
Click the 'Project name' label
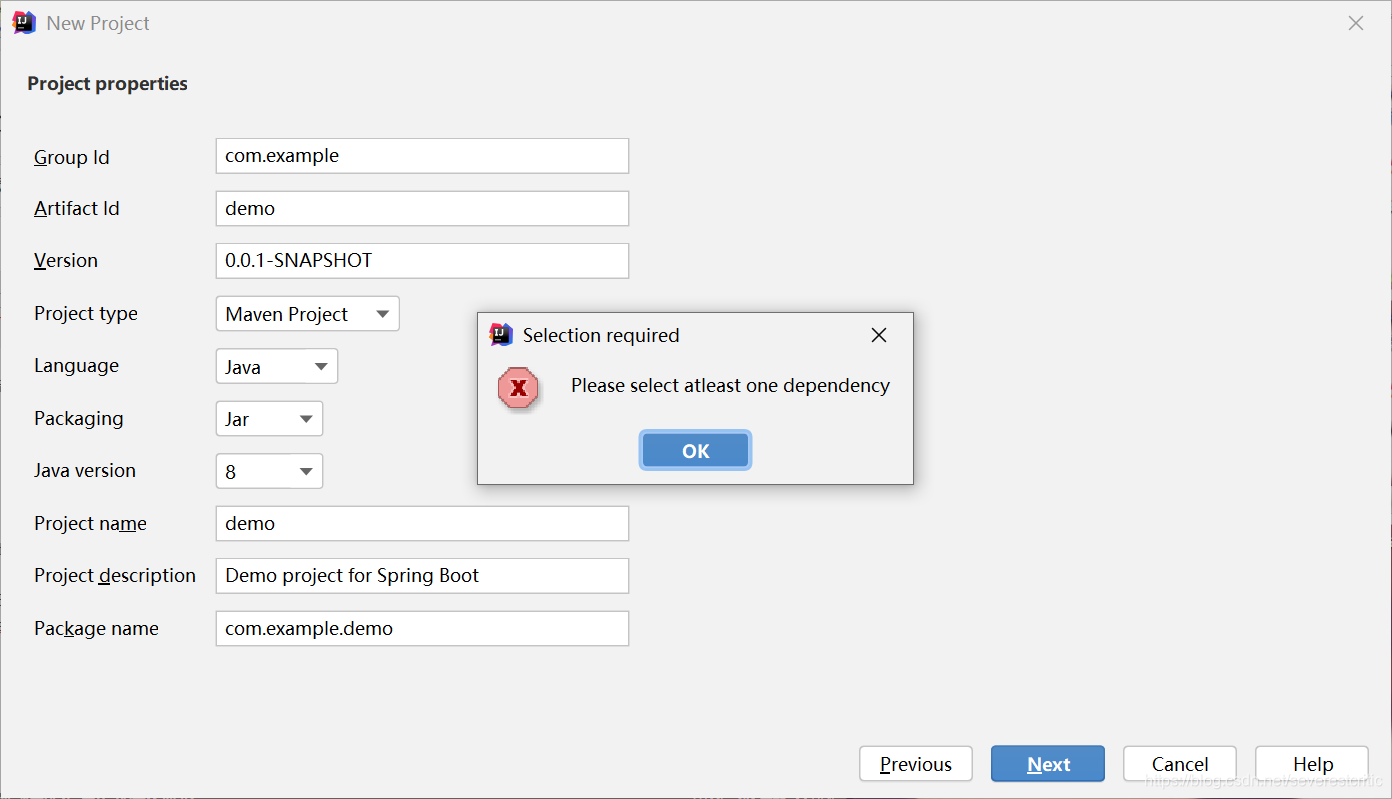pos(90,523)
